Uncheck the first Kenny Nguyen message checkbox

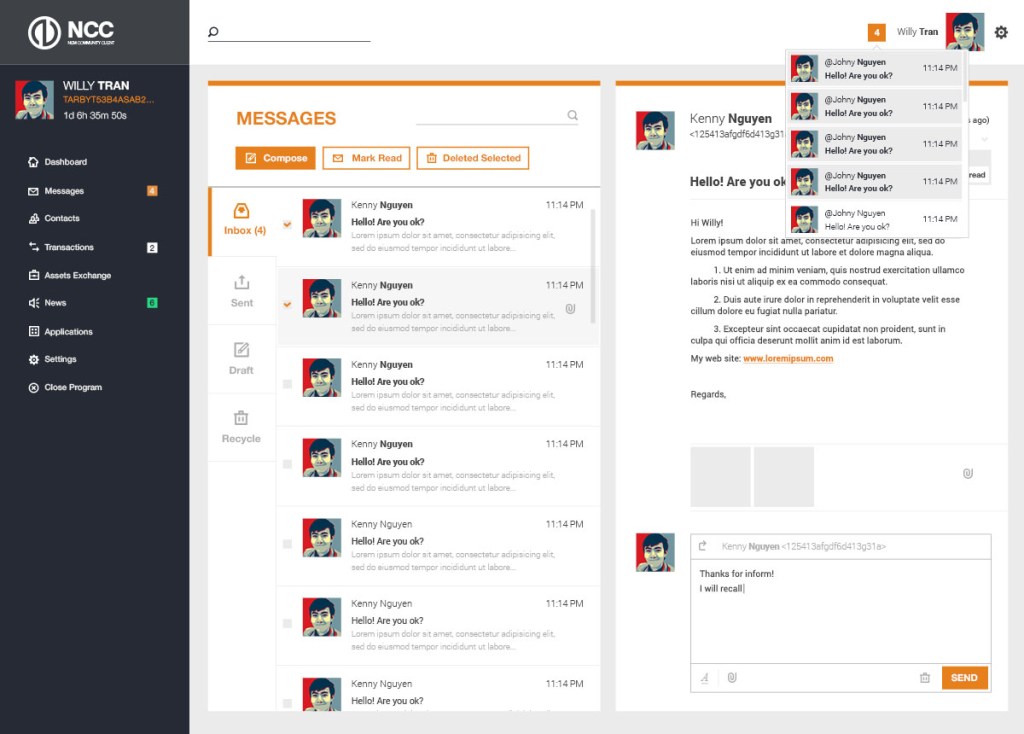(x=287, y=224)
